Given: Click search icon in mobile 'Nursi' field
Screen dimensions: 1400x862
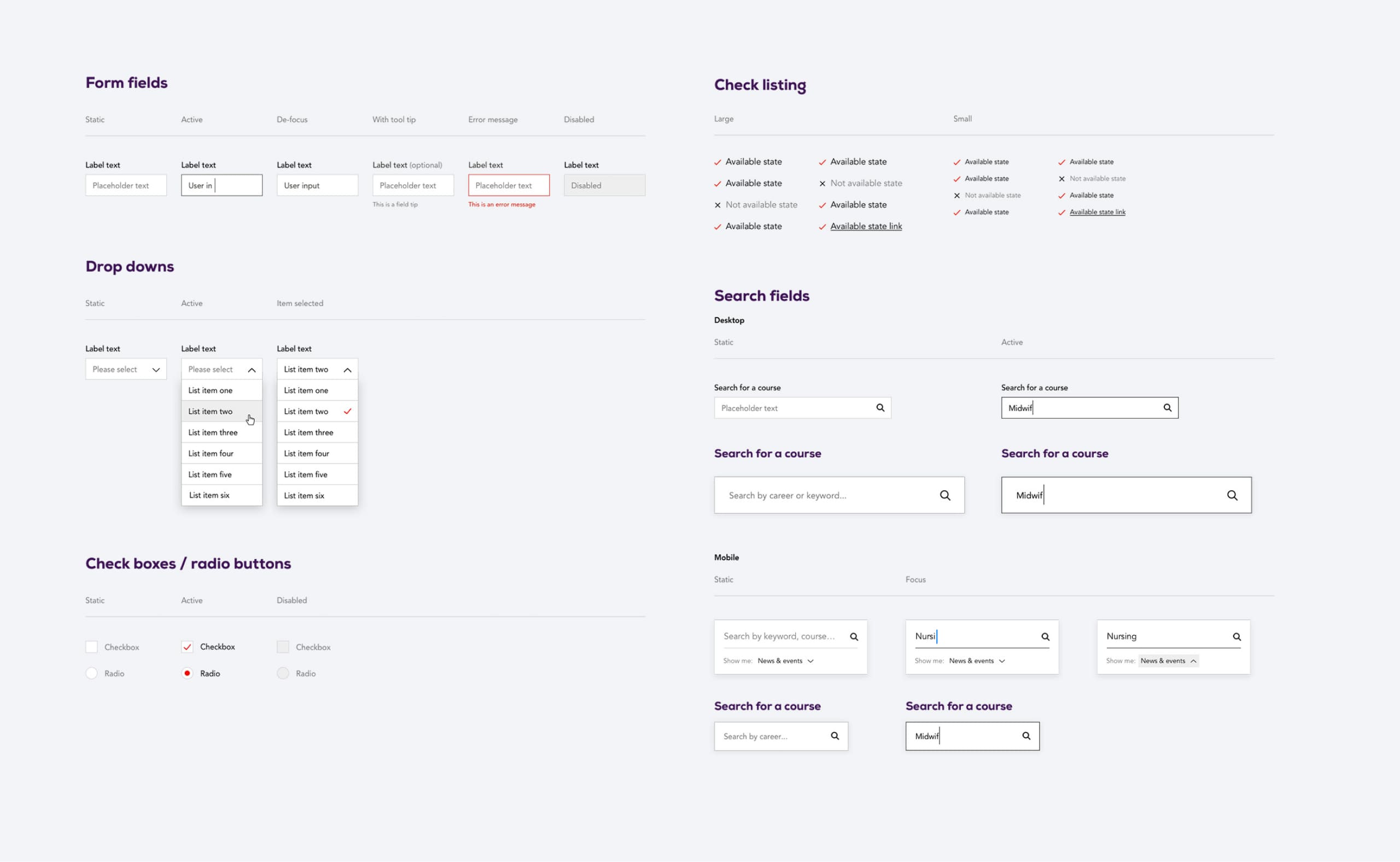Looking at the screenshot, I should (x=1045, y=636).
